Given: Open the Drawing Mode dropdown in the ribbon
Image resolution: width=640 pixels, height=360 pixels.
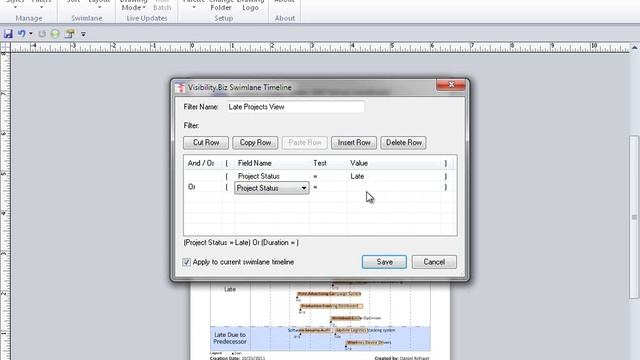Looking at the screenshot, I should (133, 5).
